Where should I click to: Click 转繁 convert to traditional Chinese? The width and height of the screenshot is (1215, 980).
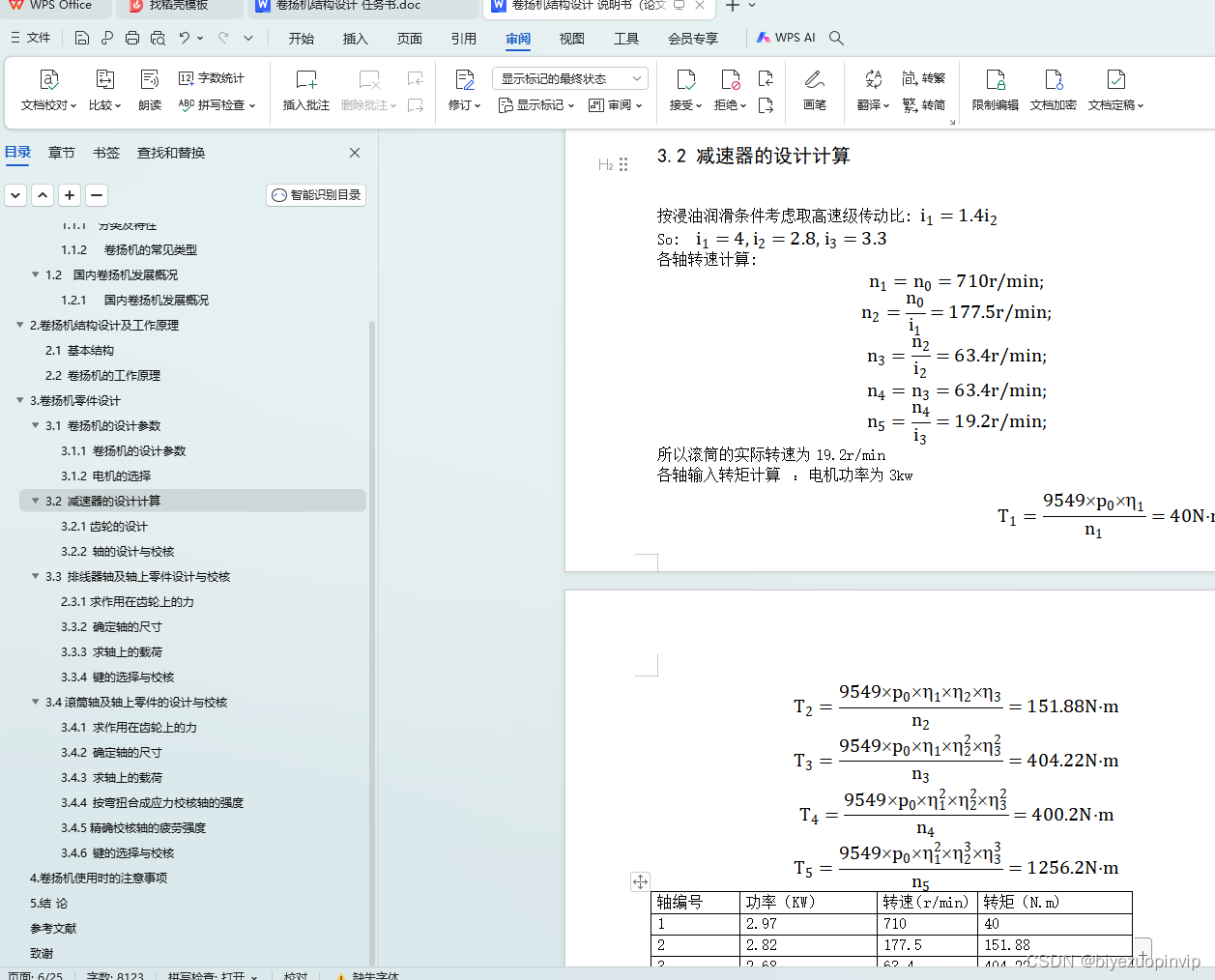click(x=924, y=78)
